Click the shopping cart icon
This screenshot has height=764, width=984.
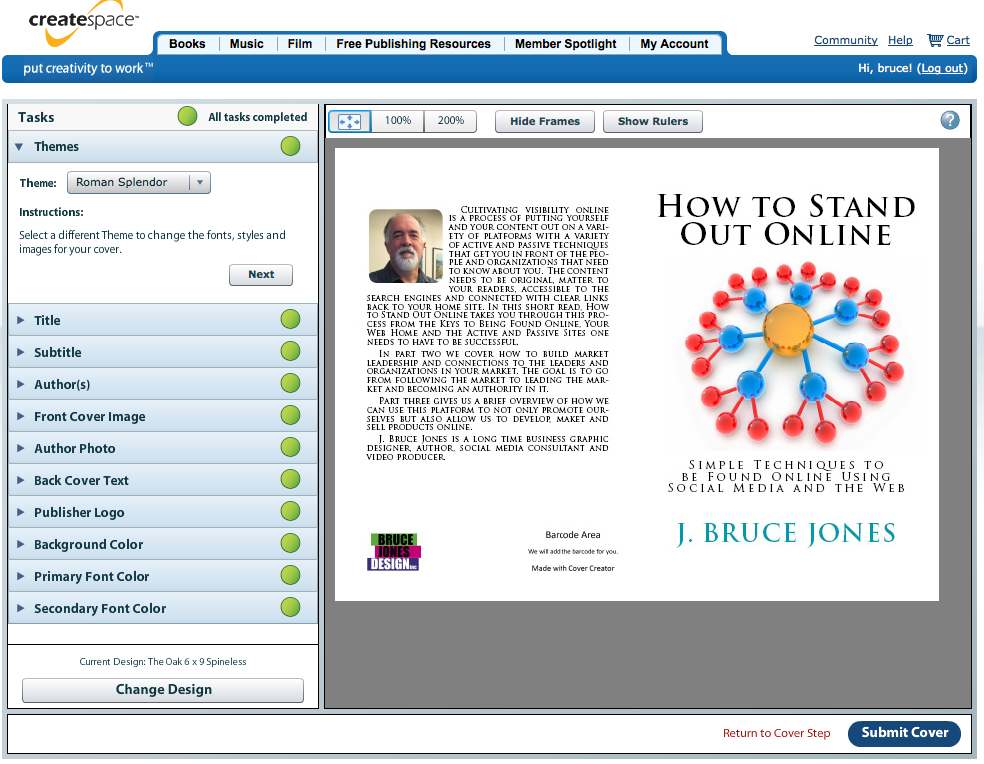coord(935,40)
